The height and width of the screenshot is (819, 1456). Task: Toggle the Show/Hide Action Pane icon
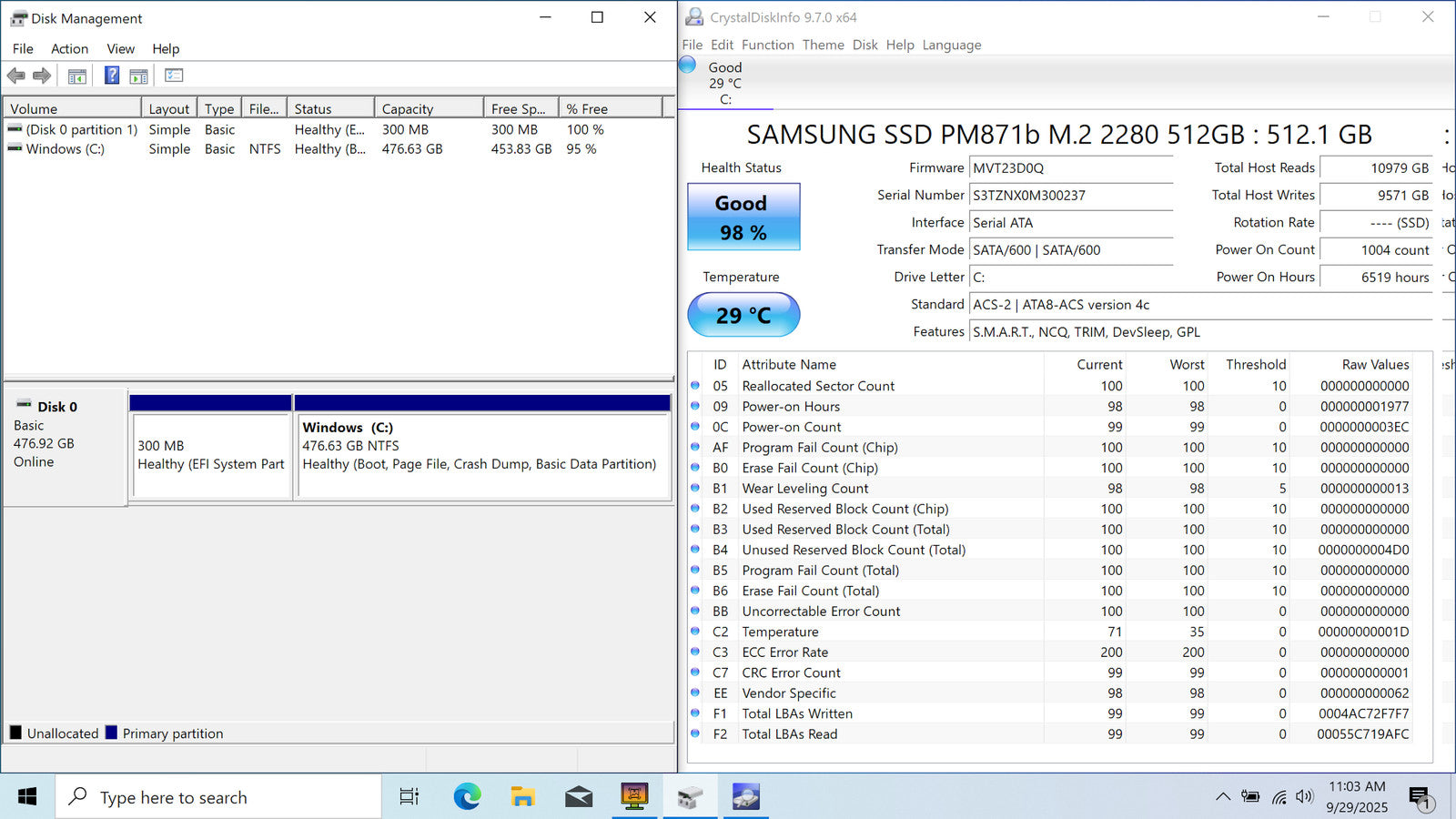139,76
